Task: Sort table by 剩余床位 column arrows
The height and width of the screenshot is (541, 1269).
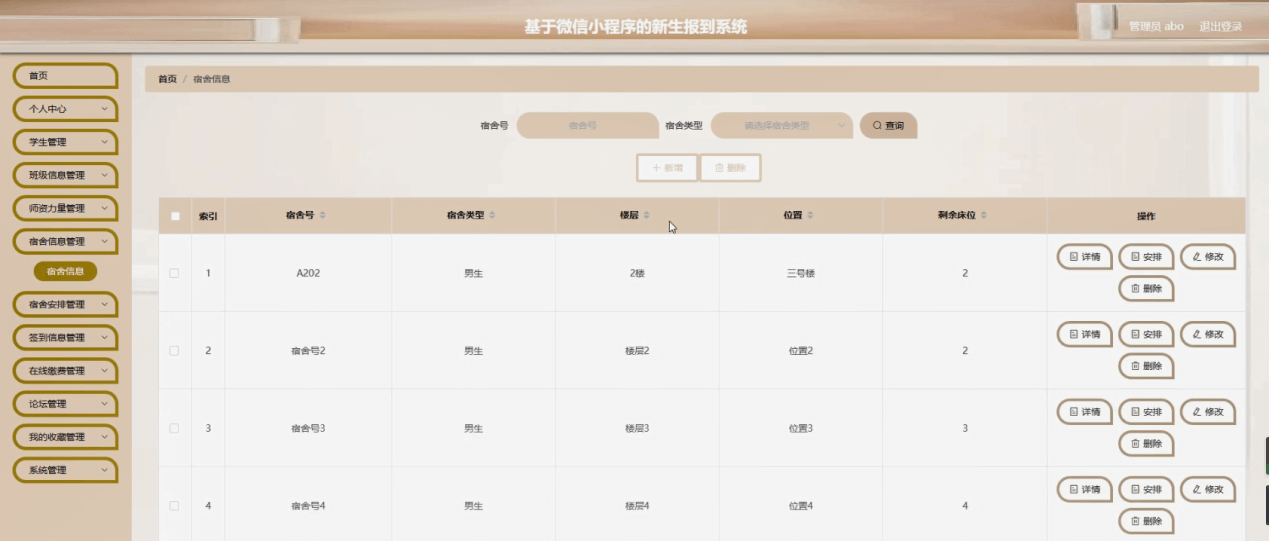Action: point(984,216)
